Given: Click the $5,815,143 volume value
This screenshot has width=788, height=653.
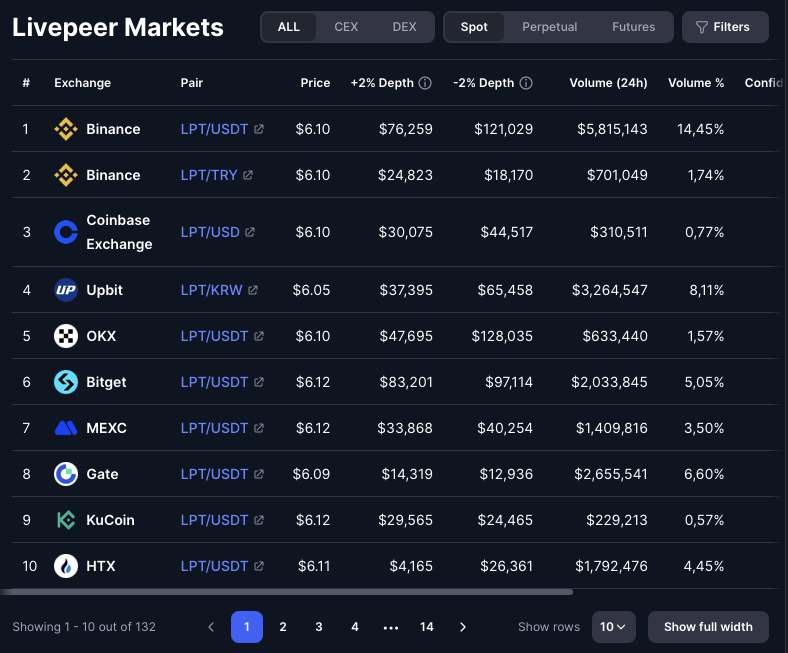Looking at the screenshot, I should [612, 129].
